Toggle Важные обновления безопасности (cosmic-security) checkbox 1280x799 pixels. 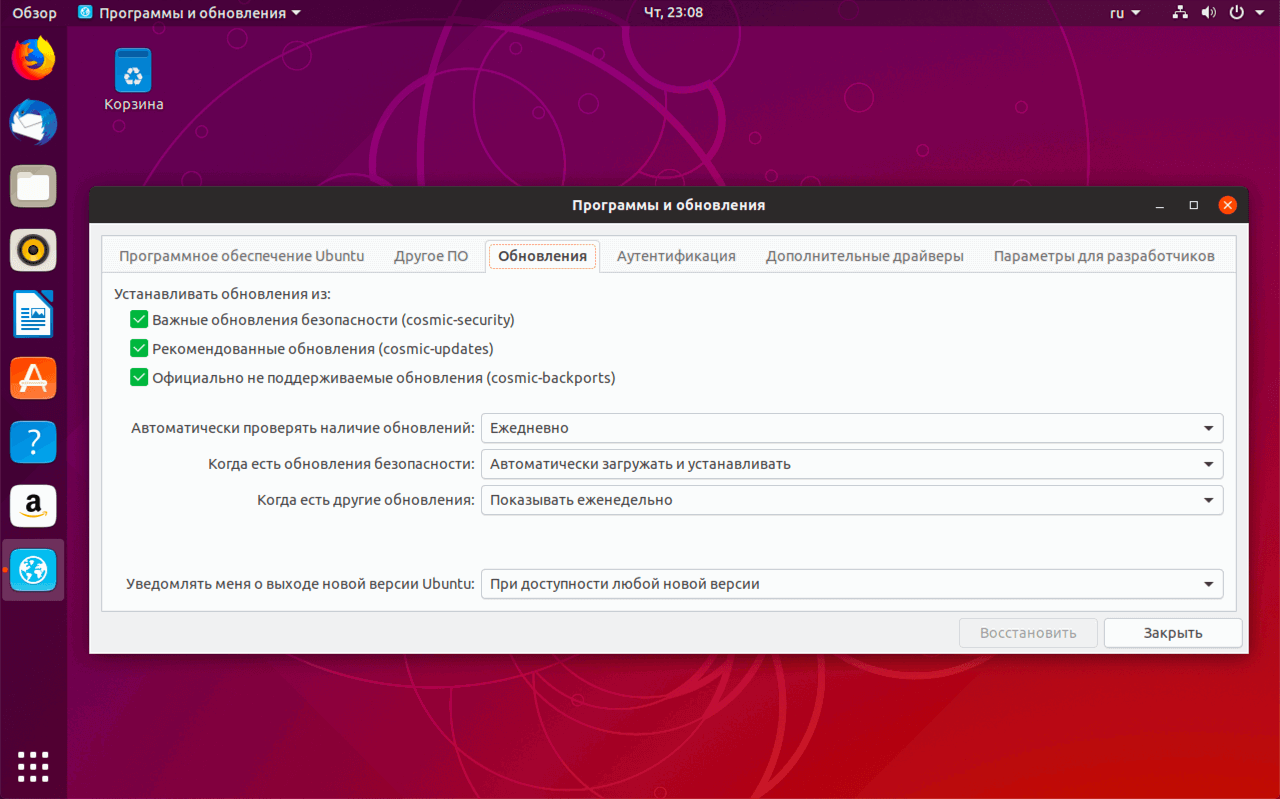point(139,320)
